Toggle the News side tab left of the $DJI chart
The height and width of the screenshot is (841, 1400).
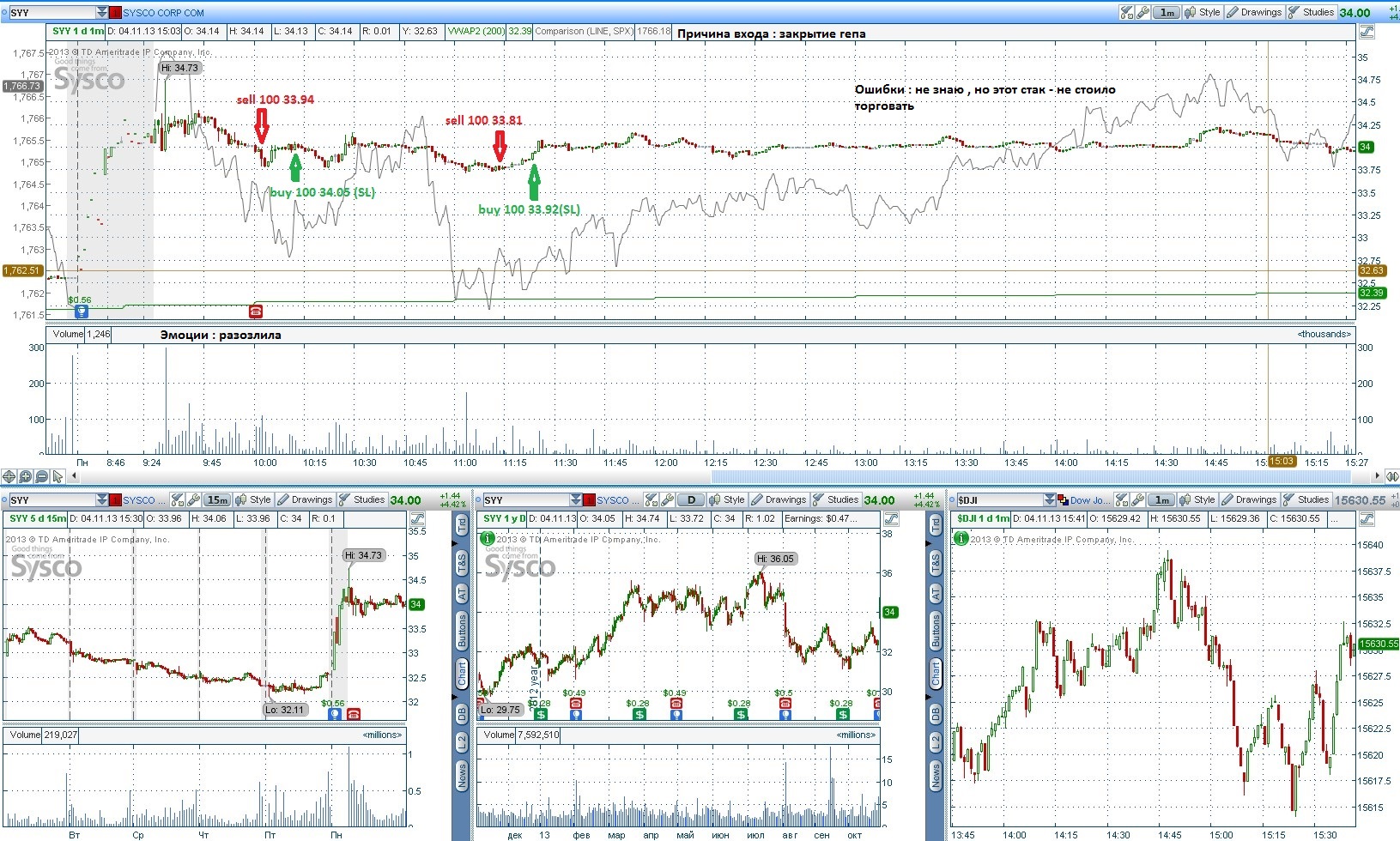coord(936,776)
